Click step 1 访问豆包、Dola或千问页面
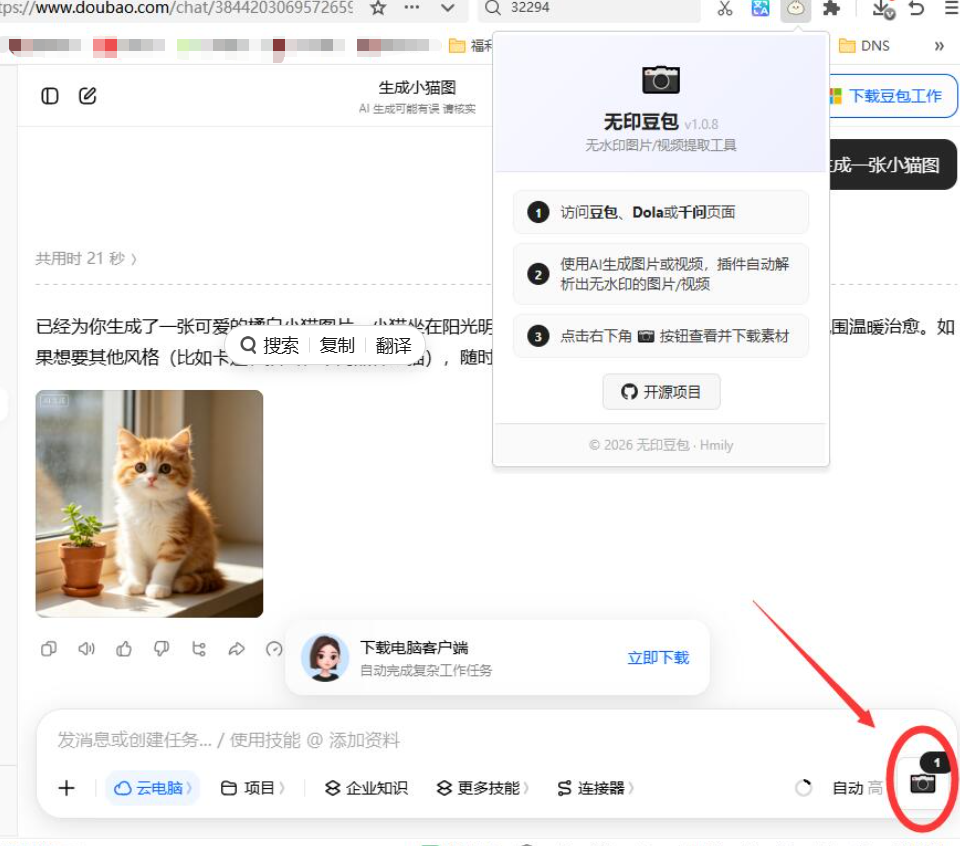This screenshot has width=960, height=846. click(x=661, y=212)
